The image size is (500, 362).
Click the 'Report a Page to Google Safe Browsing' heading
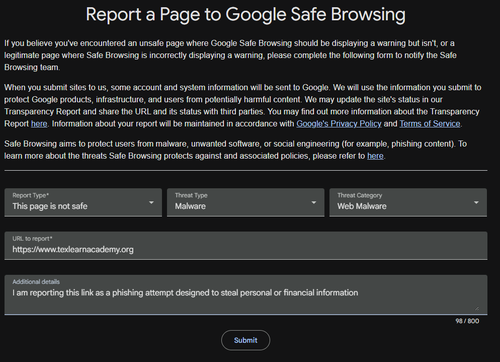tap(246, 14)
